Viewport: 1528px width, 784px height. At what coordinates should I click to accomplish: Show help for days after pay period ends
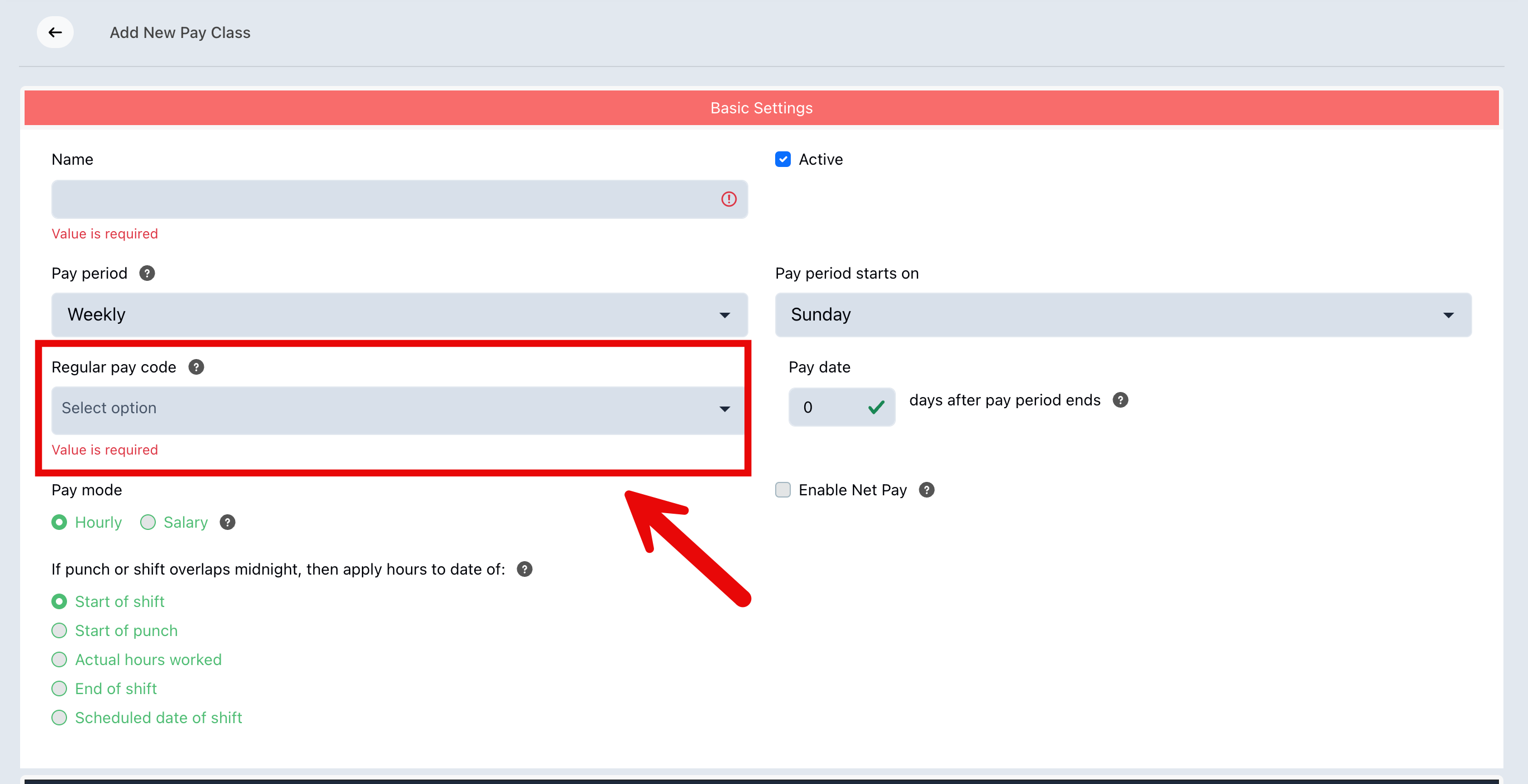click(x=1120, y=400)
